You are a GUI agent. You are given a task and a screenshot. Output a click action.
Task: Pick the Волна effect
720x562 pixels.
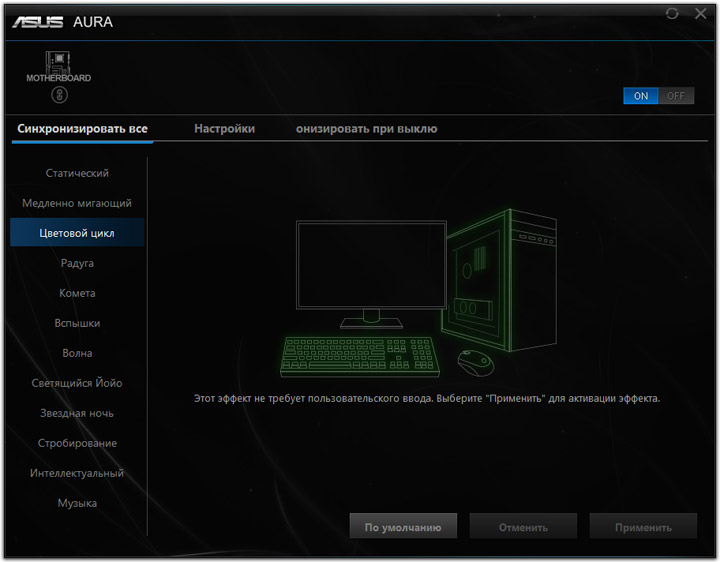(77, 353)
